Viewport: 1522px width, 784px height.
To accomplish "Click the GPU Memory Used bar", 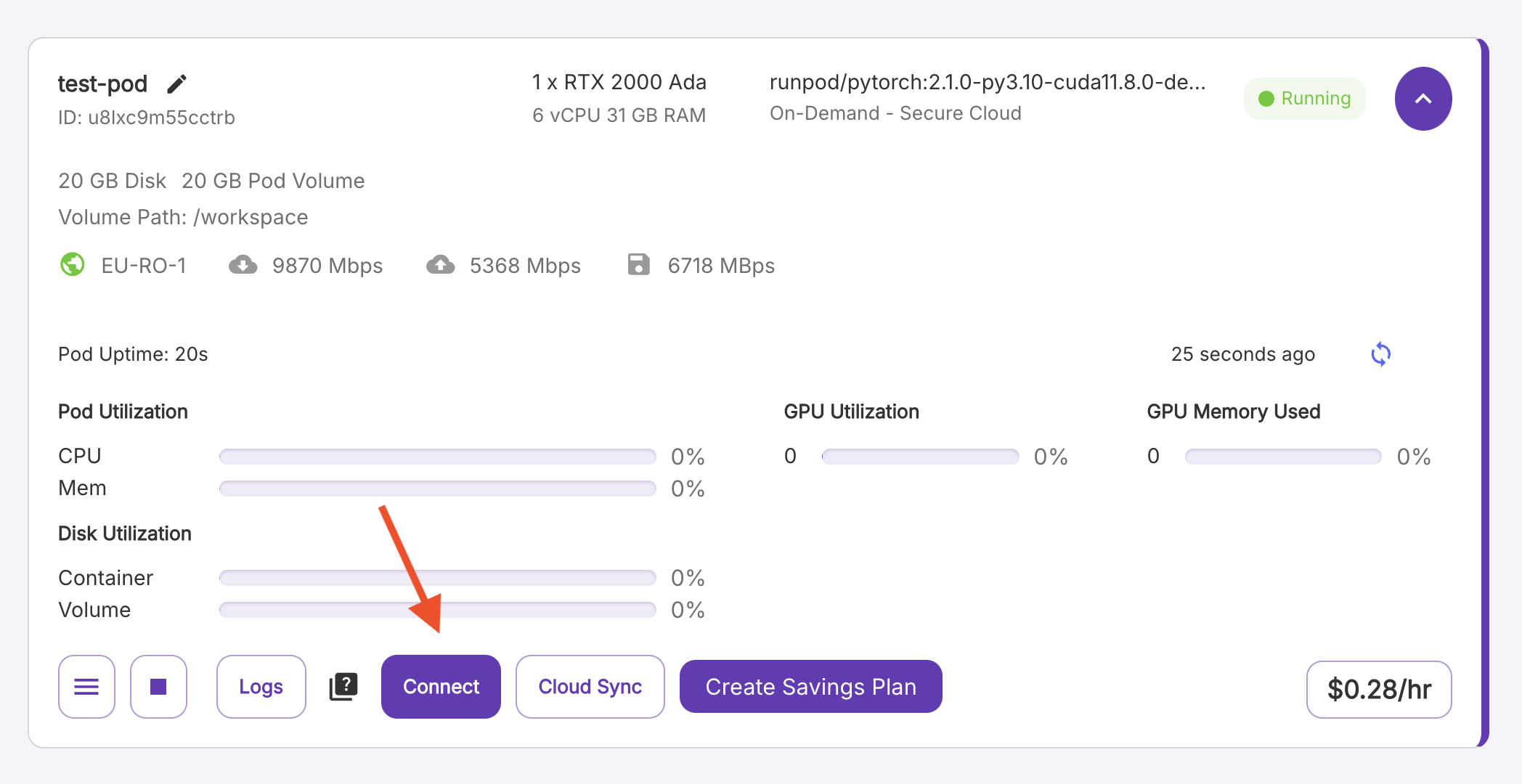I will pyautogui.click(x=1283, y=457).
